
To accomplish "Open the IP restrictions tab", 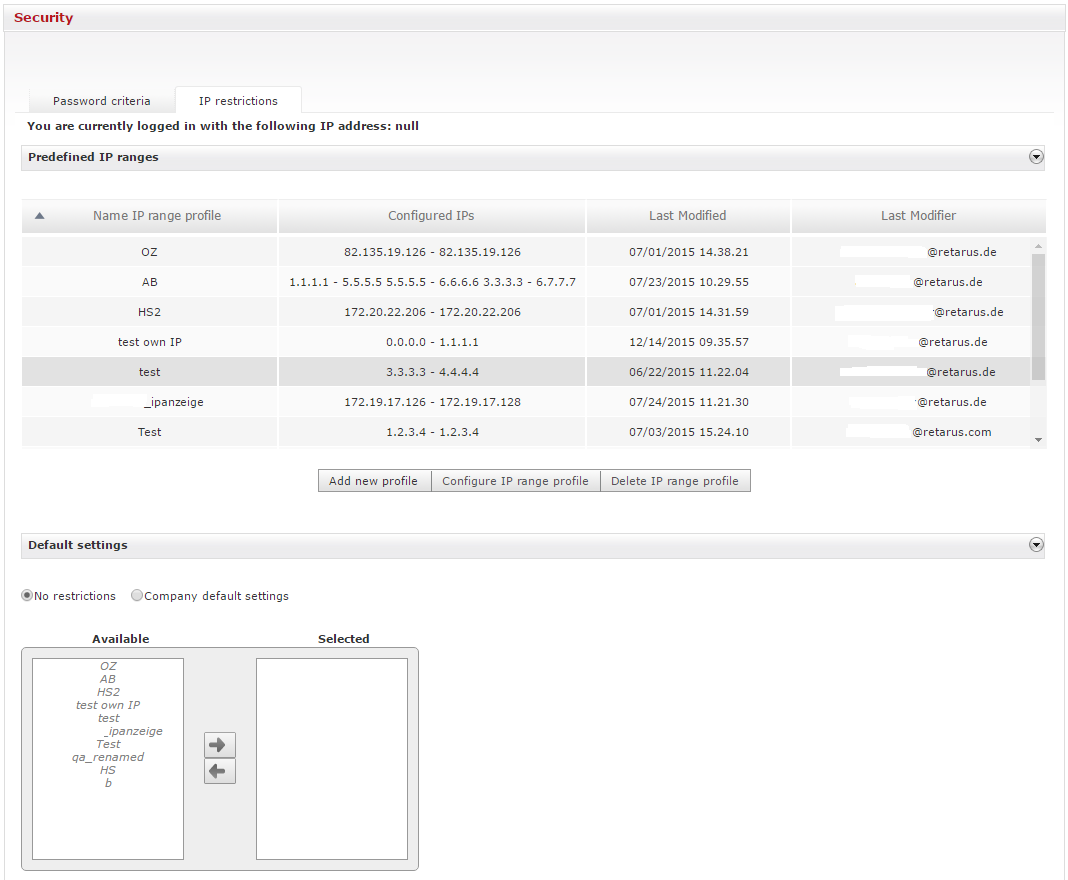I will pos(238,101).
